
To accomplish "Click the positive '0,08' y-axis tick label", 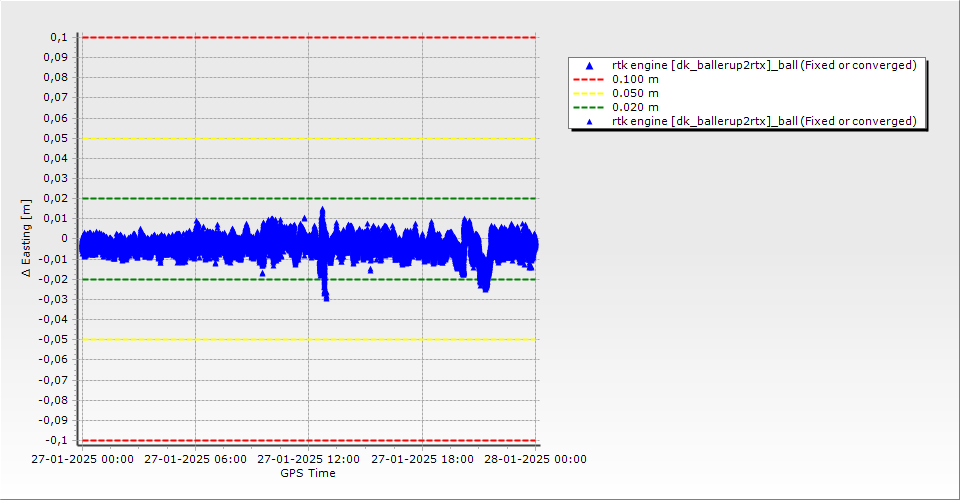I will (x=56, y=78).
